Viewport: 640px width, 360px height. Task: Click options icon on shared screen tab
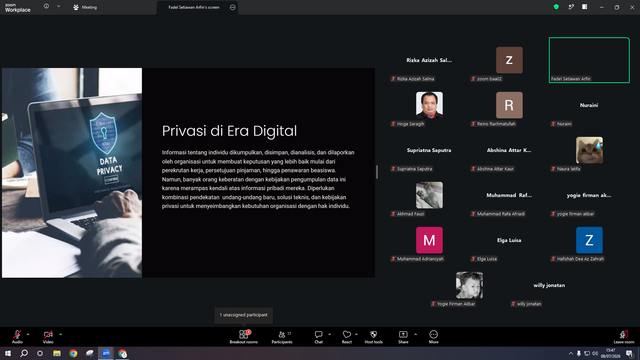[x=233, y=7]
